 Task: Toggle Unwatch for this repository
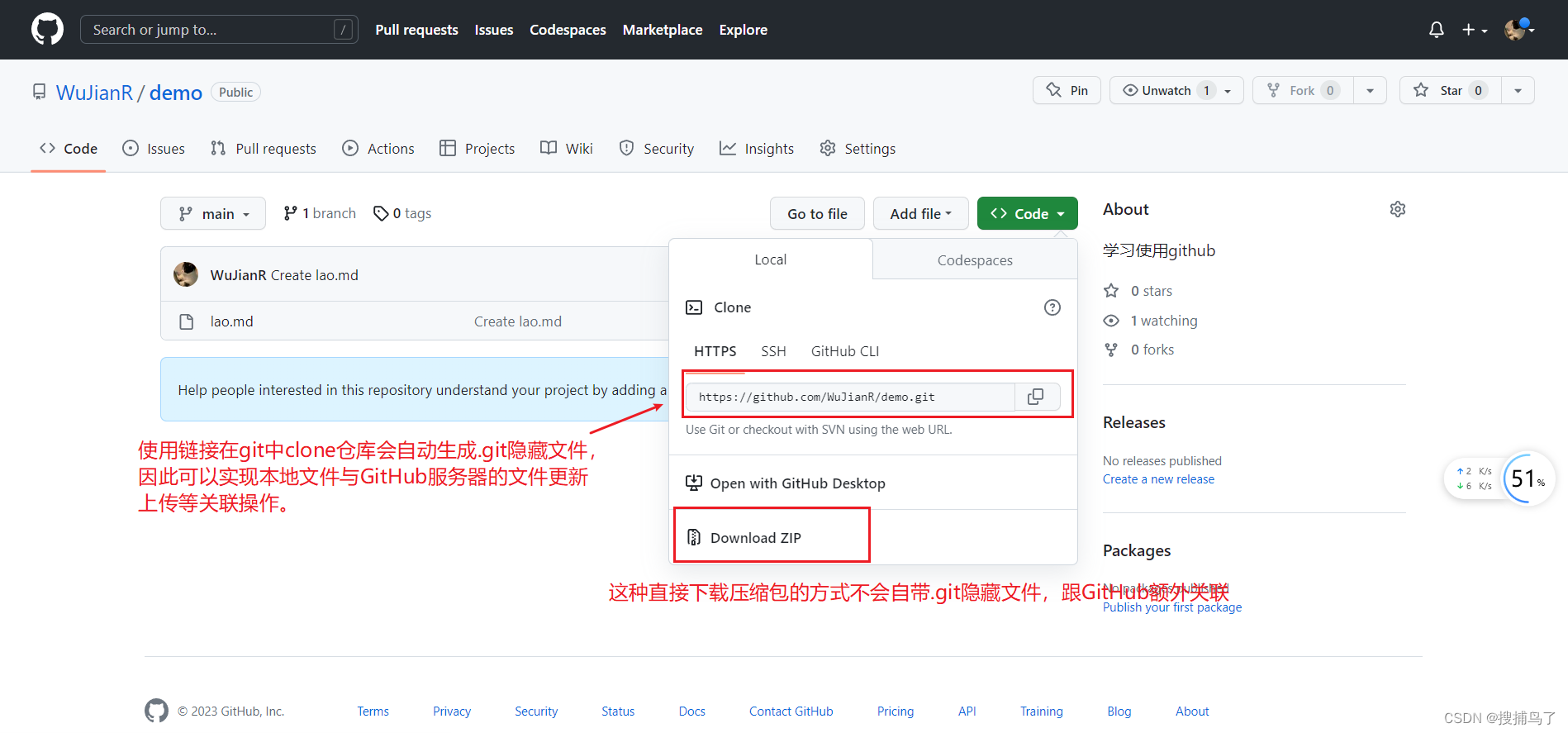1176,90
